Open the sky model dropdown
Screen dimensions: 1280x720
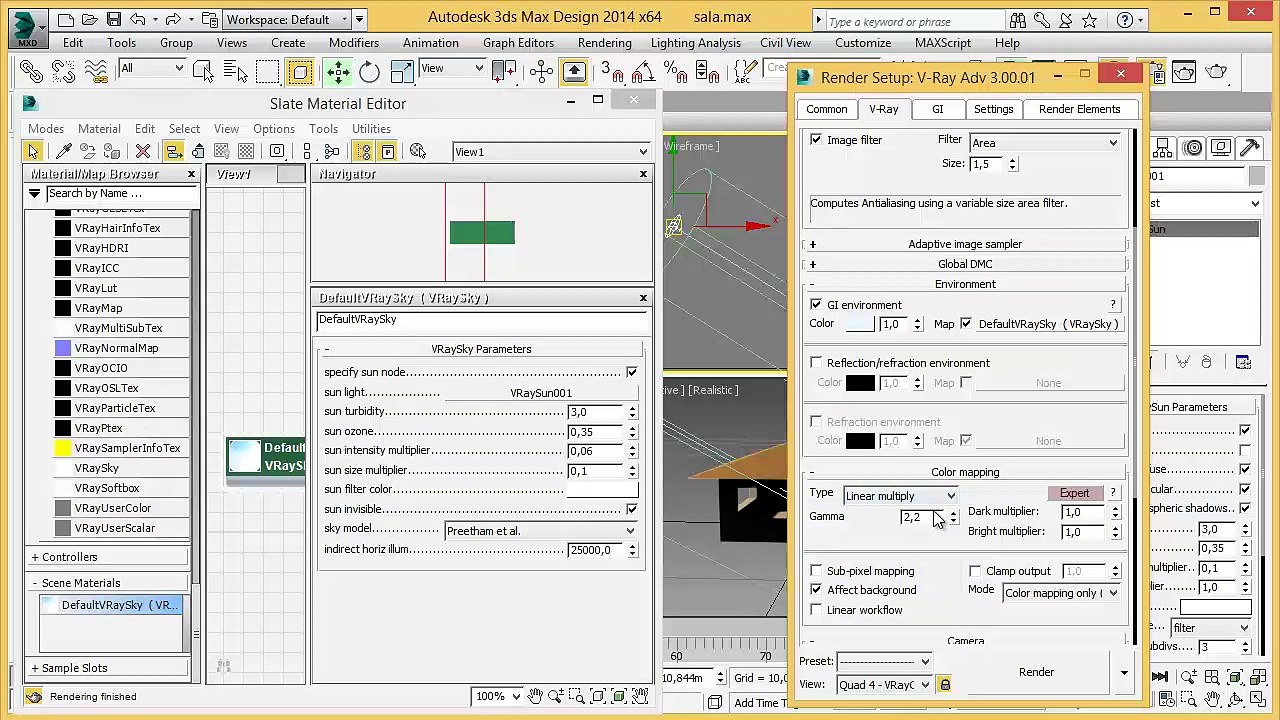coord(540,531)
